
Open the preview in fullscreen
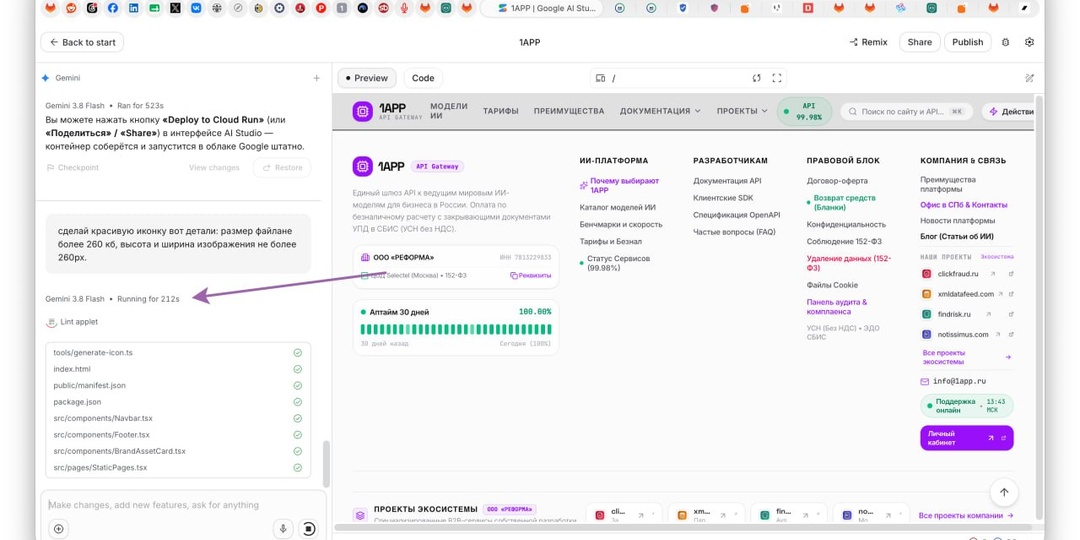pyautogui.click(x=777, y=79)
